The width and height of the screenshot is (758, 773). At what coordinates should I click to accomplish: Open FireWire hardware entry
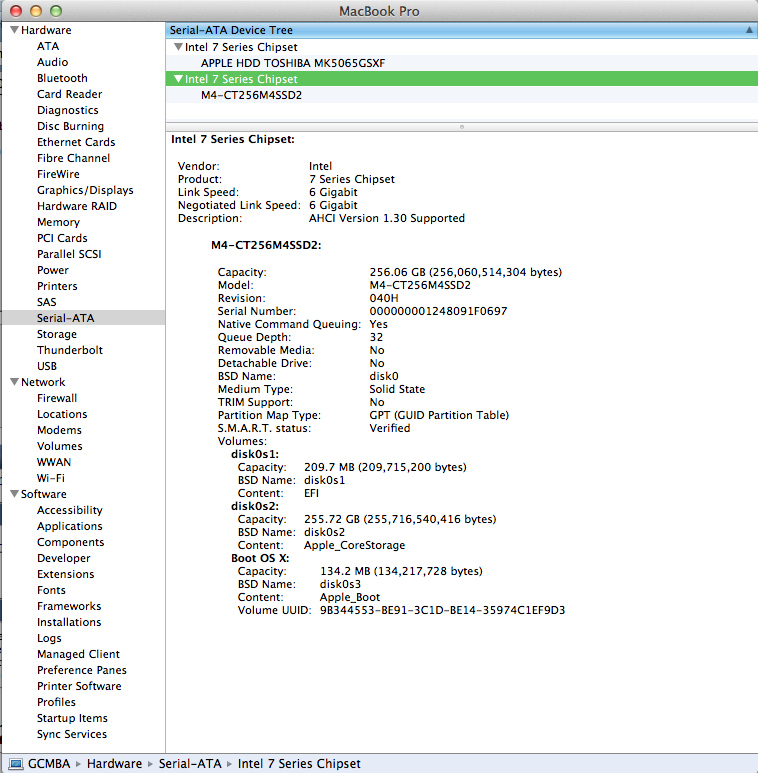58,174
